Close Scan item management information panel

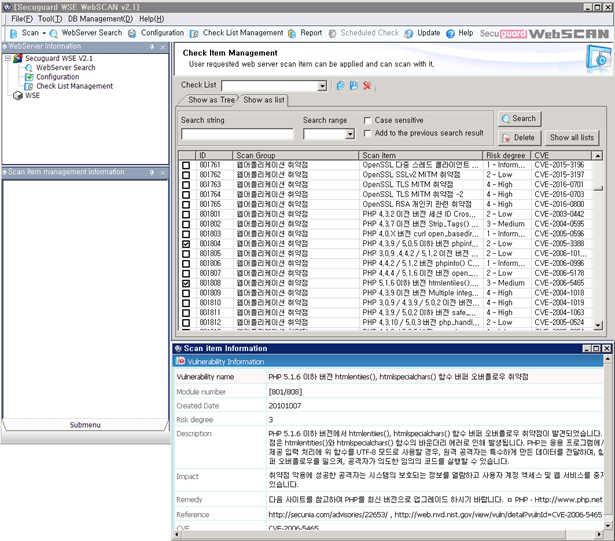click(163, 173)
